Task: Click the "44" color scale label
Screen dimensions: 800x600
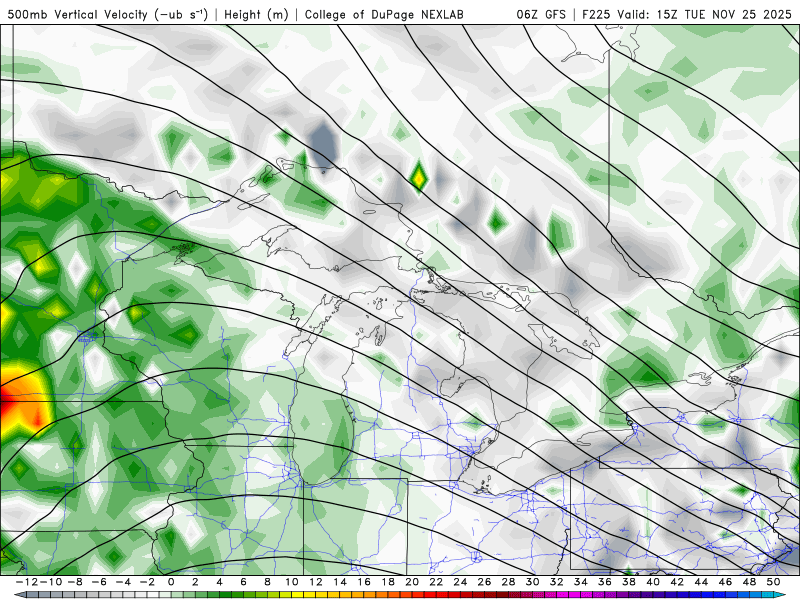Action: (701, 582)
